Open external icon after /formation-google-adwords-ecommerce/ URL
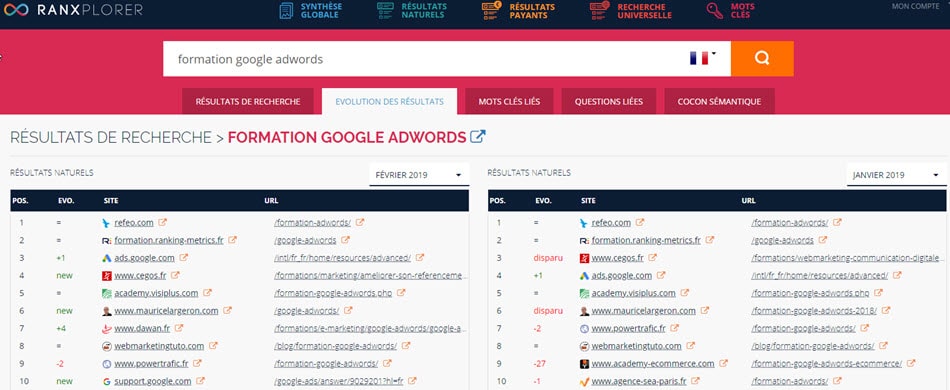The height and width of the screenshot is (390, 950). (911, 363)
